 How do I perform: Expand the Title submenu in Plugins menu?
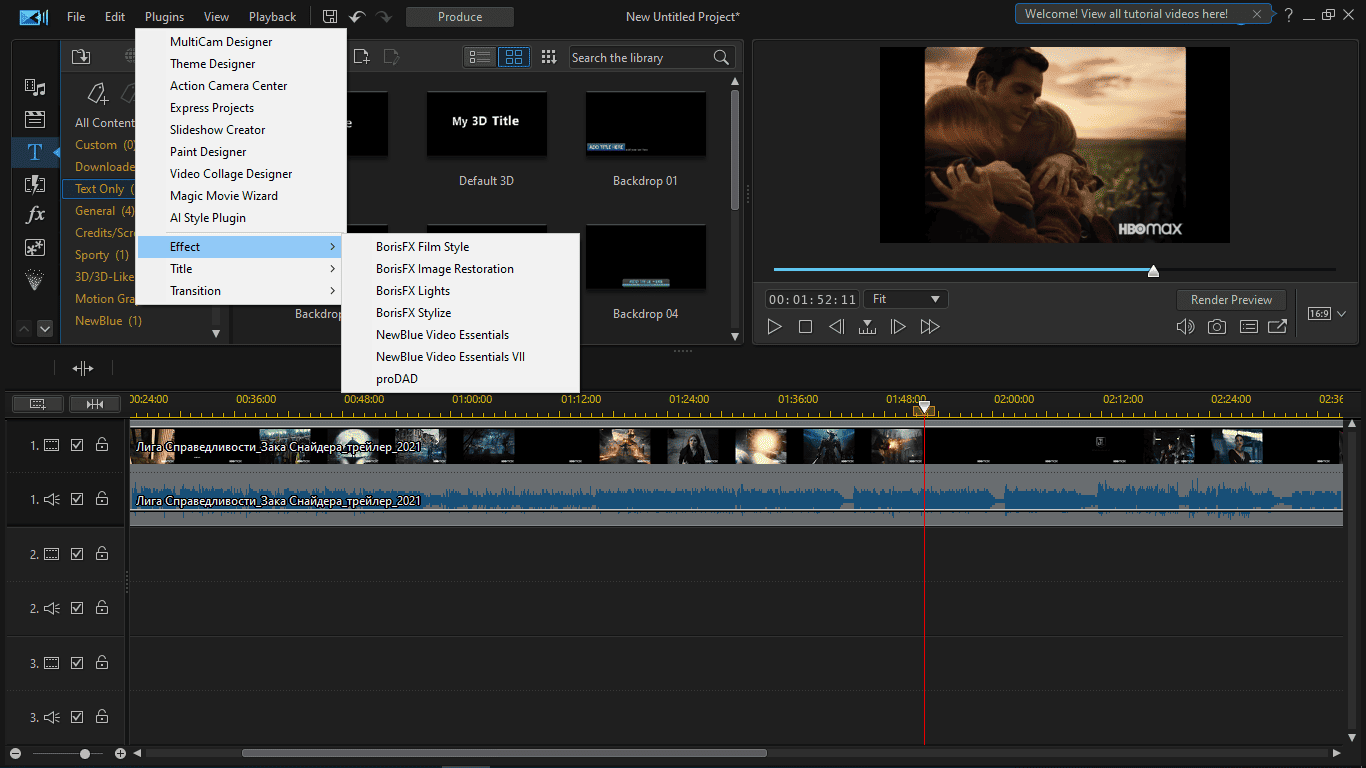tap(241, 269)
